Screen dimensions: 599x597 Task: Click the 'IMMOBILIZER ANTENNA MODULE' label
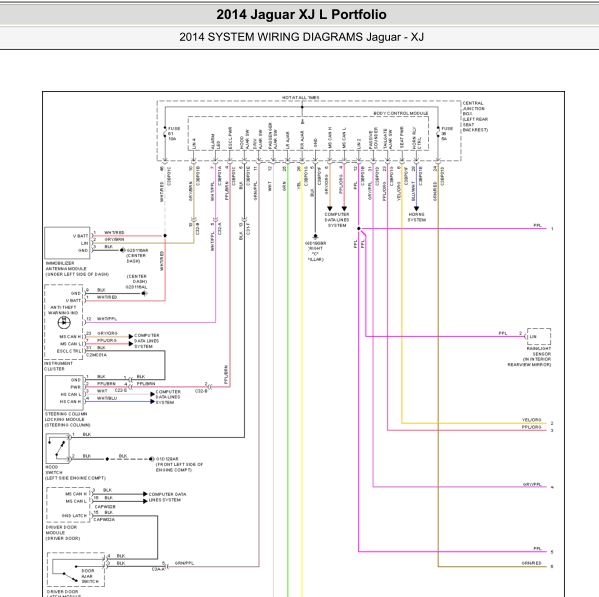77,269
